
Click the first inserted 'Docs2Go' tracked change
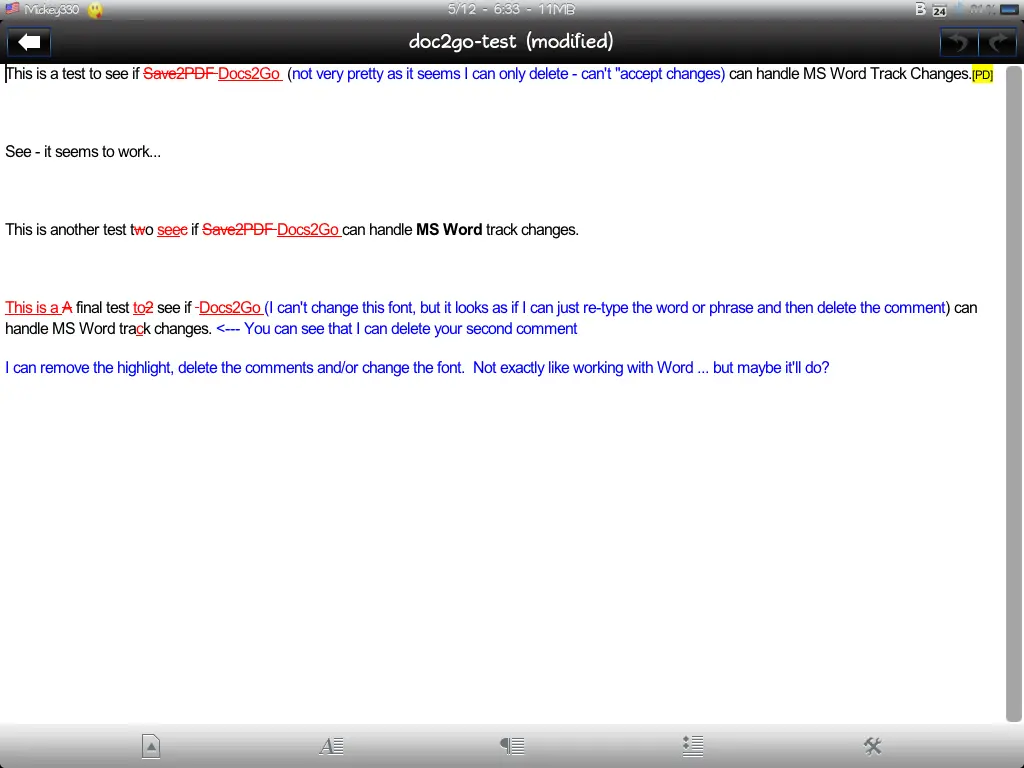point(249,74)
